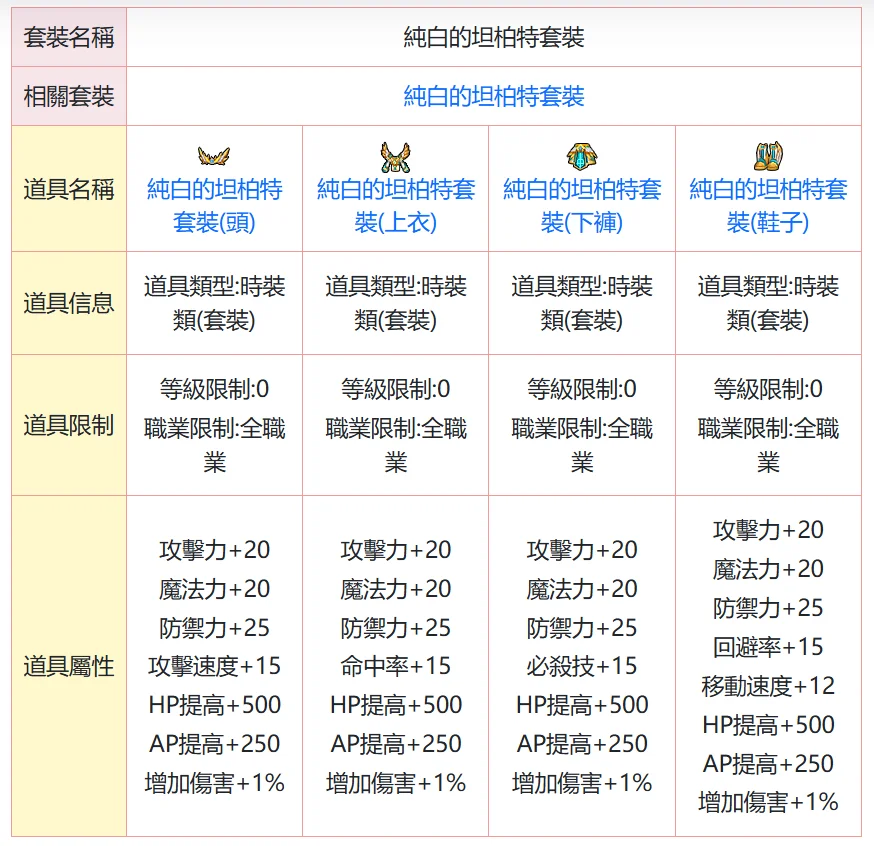Screen dimensions: 874x846
Task: Click the 上衣 top costume icon
Action: pos(395,156)
